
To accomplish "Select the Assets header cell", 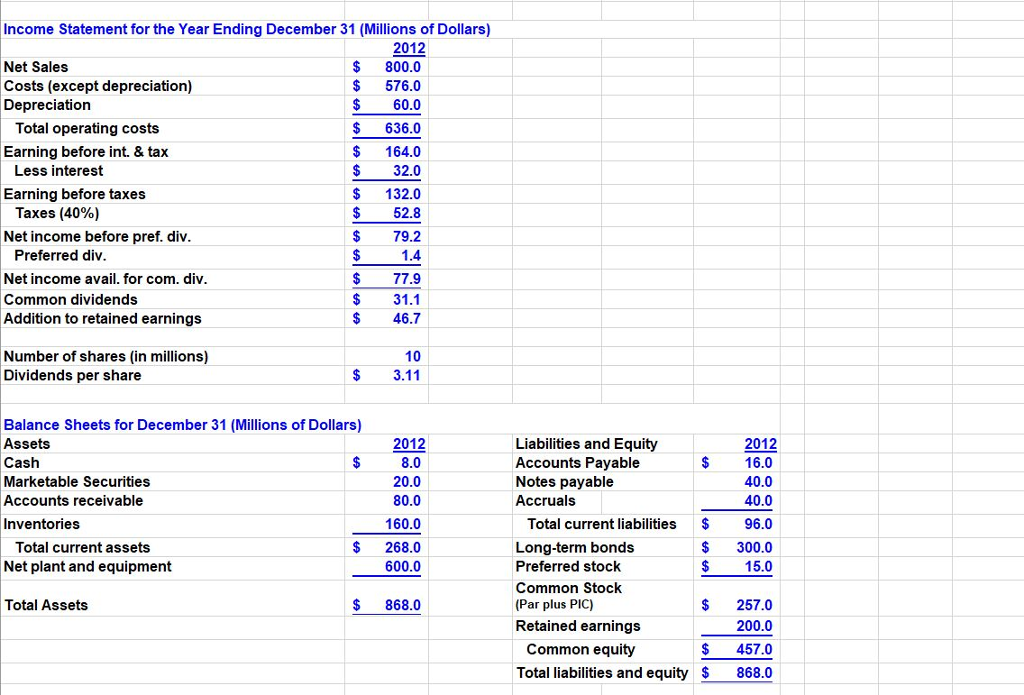I will [x=27, y=444].
